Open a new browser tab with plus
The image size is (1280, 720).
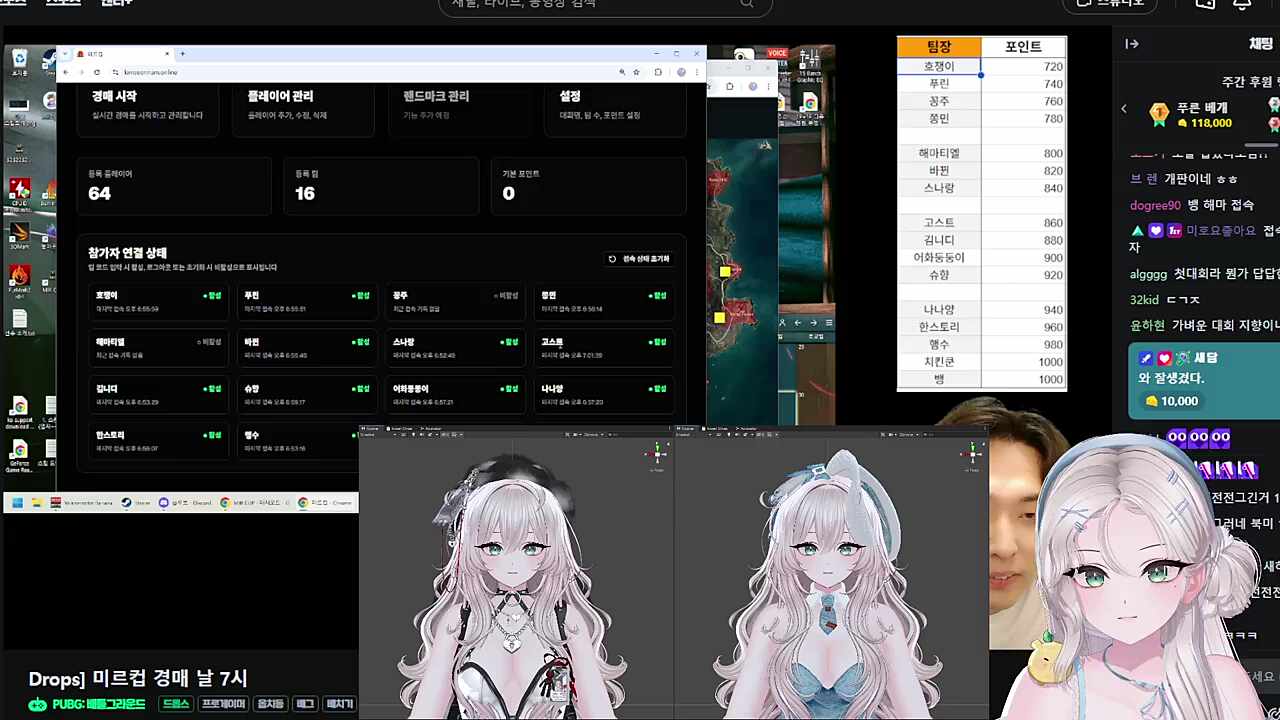182,53
